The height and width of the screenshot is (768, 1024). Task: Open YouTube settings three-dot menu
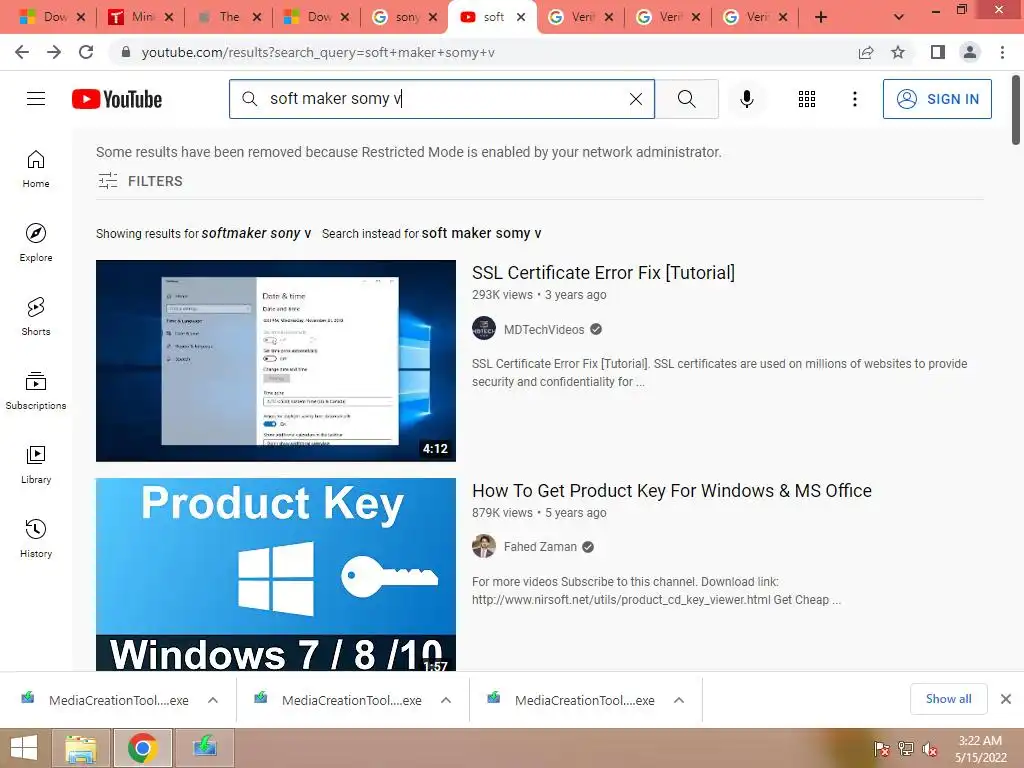(854, 99)
